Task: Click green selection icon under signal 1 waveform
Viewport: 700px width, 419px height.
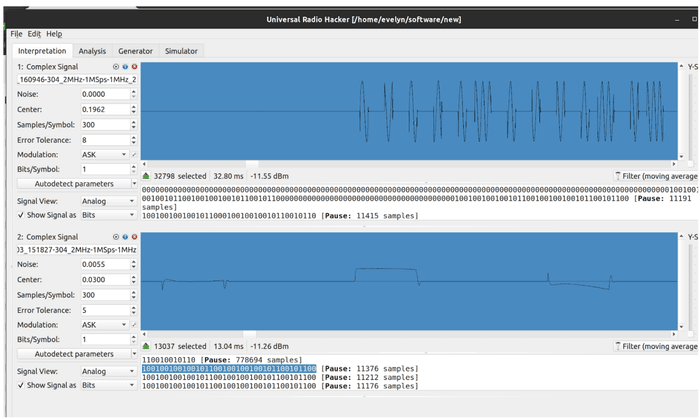Action: click(147, 175)
